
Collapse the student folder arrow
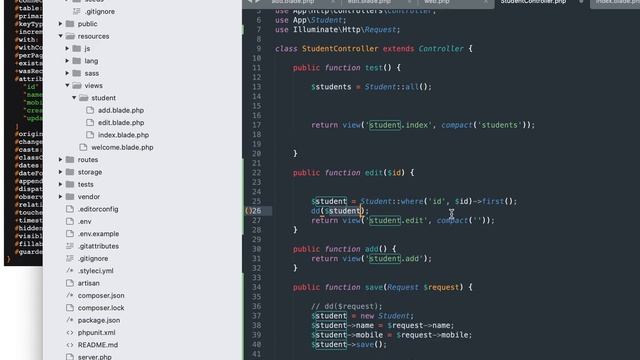click(x=74, y=98)
